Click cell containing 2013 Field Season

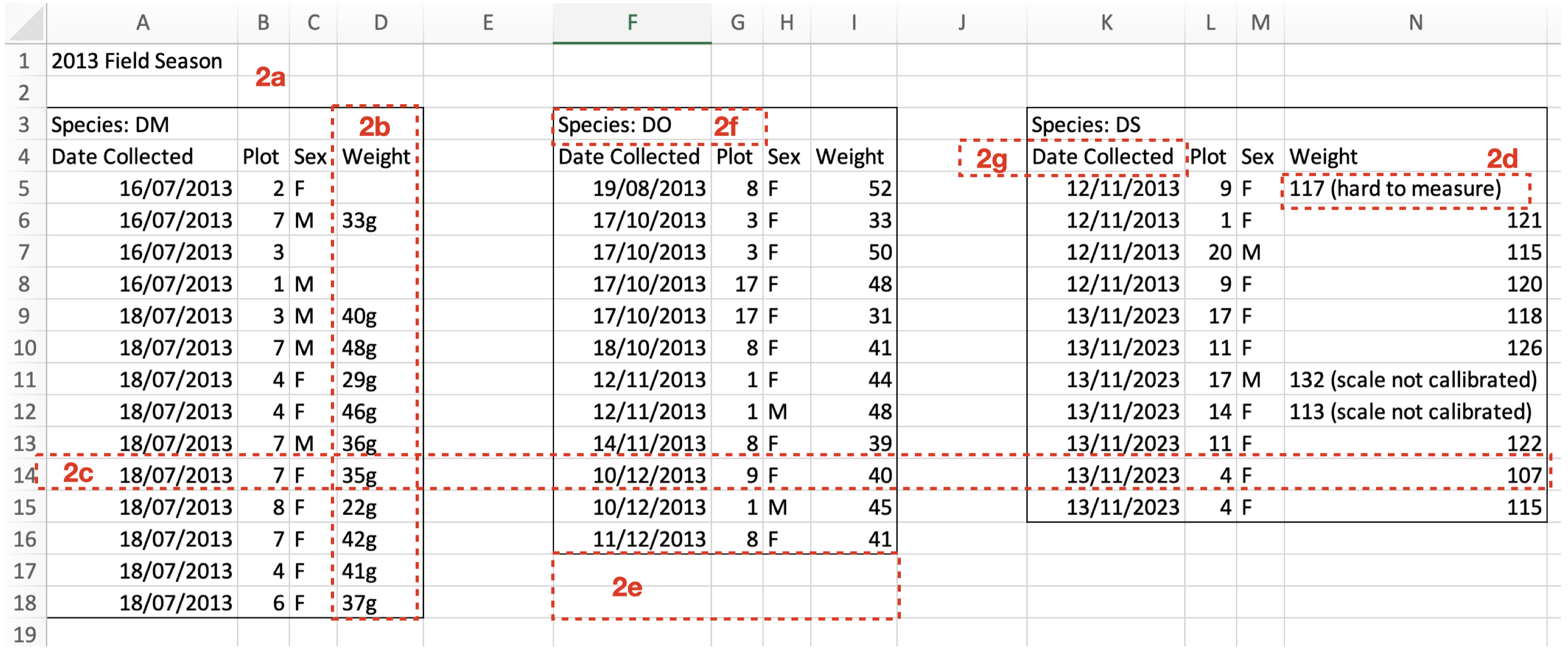point(138,61)
